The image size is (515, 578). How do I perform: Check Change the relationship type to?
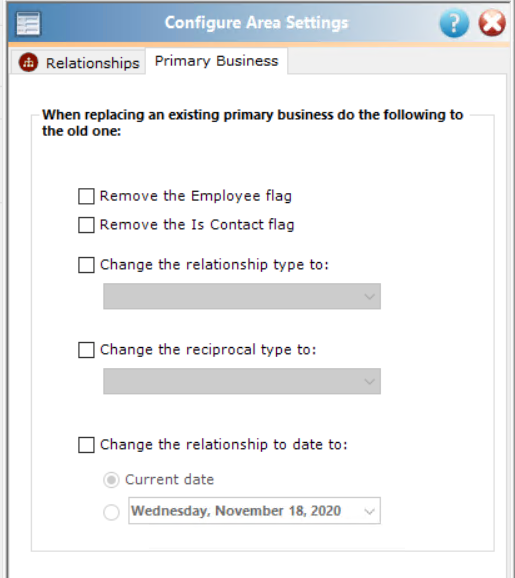[86, 265]
